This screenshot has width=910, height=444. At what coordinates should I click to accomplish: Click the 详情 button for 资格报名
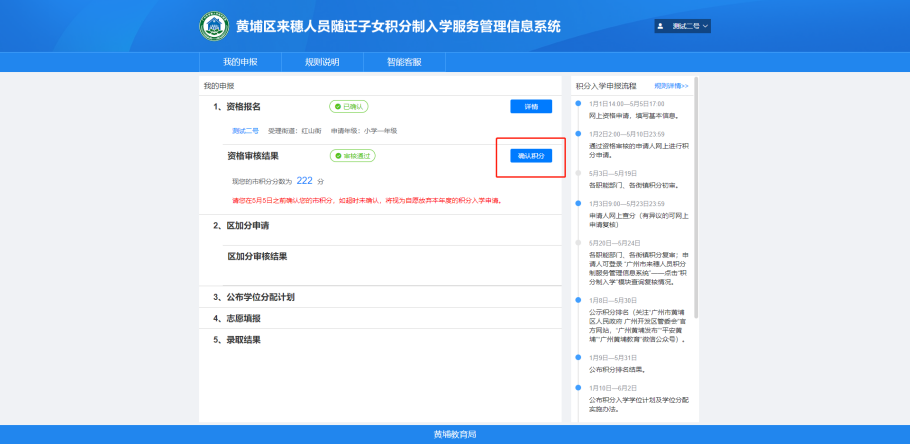point(530,106)
